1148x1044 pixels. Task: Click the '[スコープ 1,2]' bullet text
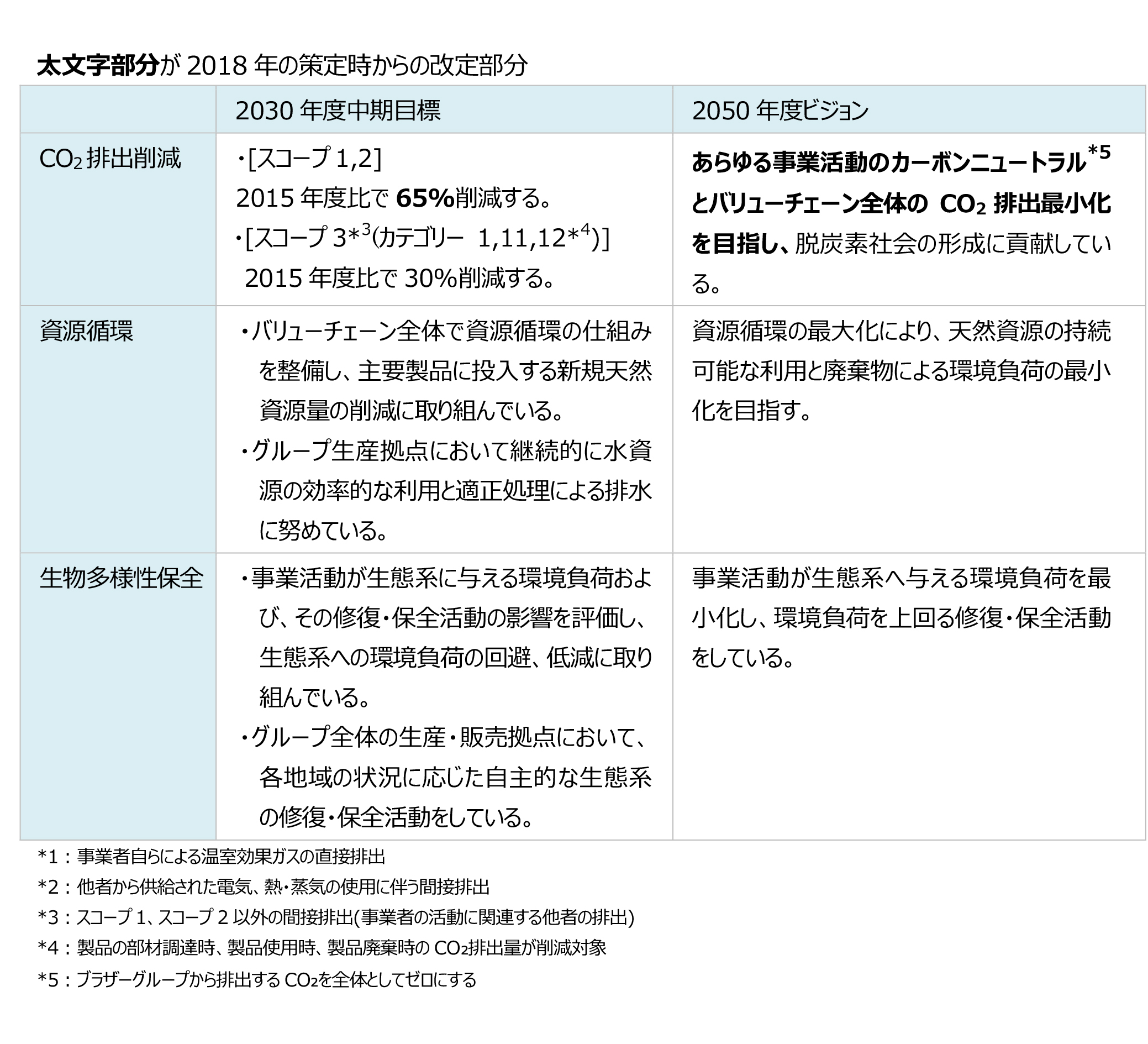[x=309, y=159]
